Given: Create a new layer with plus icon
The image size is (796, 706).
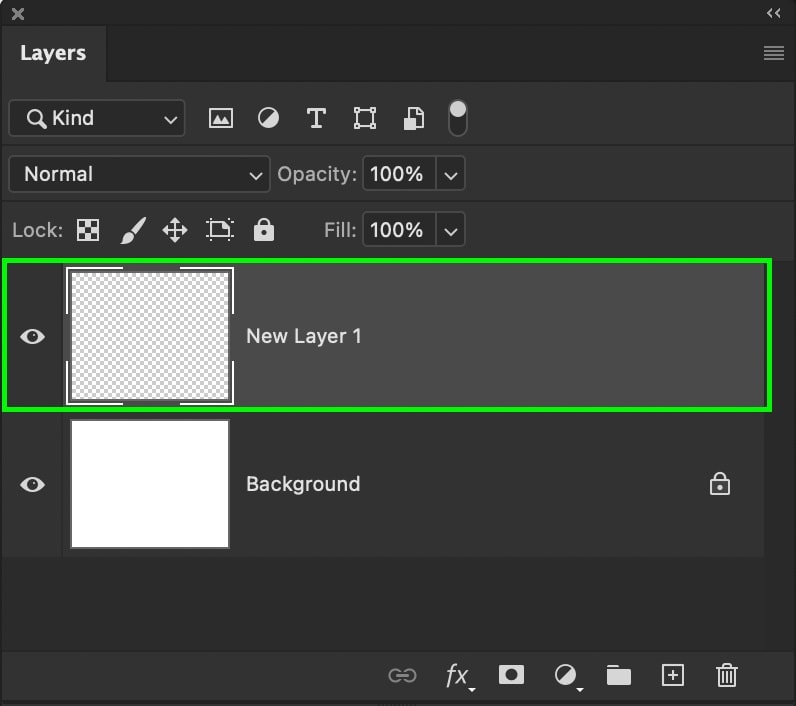Looking at the screenshot, I should pos(673,676).
